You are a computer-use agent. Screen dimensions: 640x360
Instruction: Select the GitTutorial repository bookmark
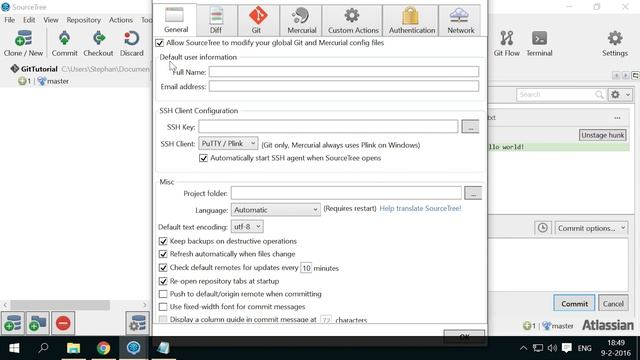pos(39,69)
